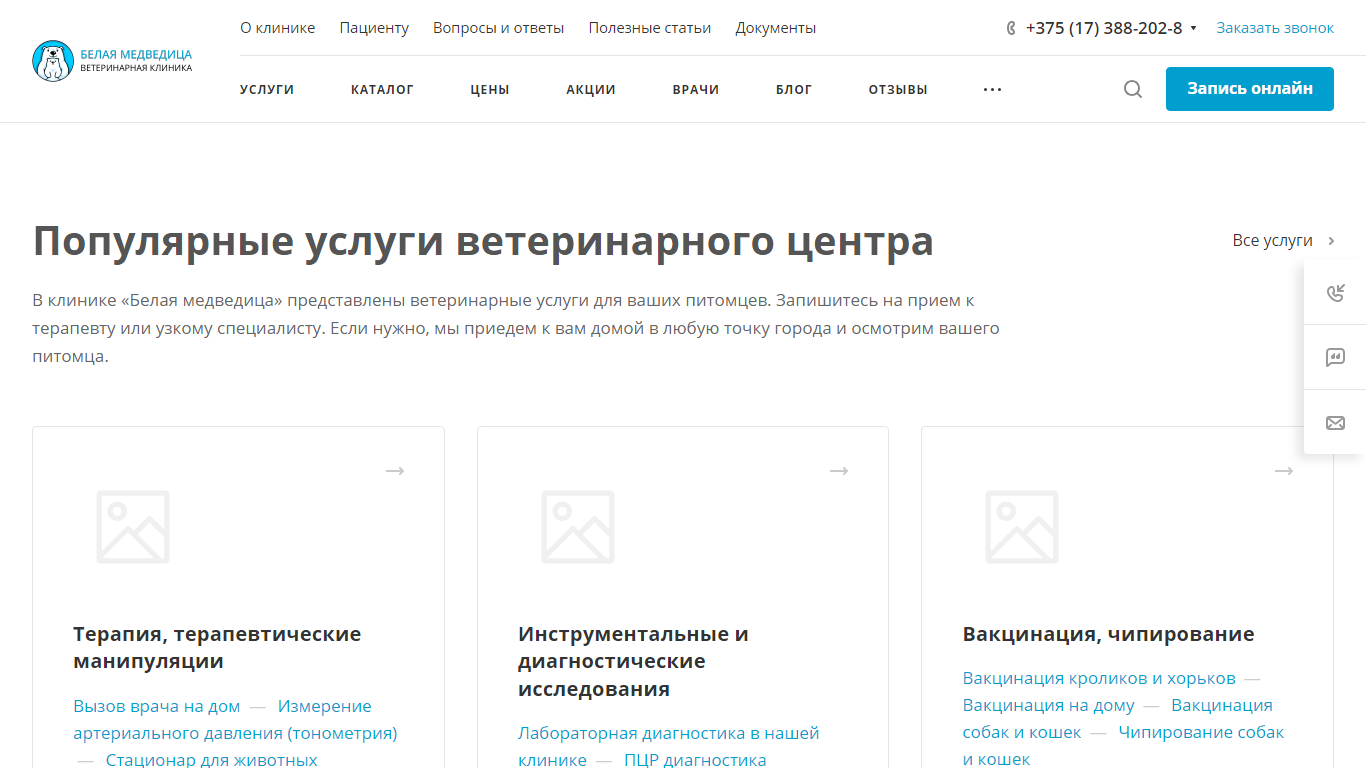Click Измерение артериального давления (тонометрия) link
This screenshot has height=768, width=1366.
pos(236,720)
